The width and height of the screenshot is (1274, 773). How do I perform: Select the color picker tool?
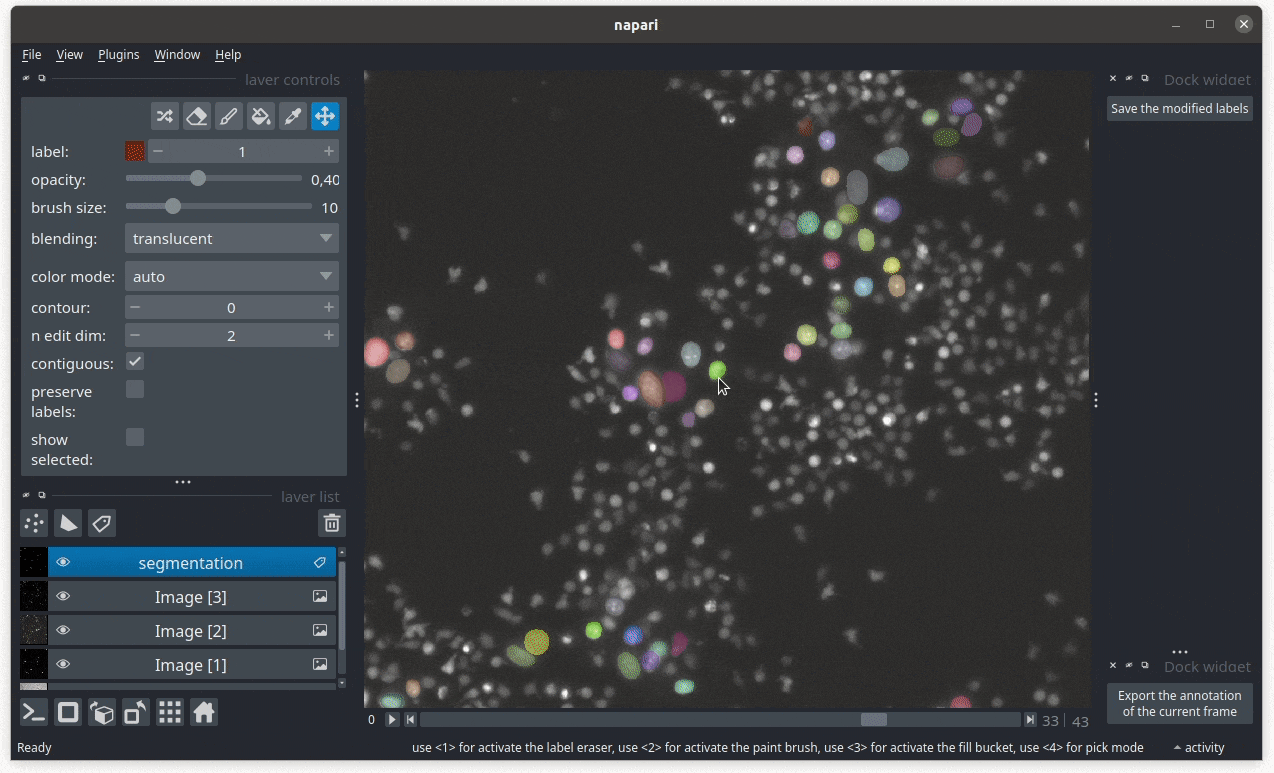(x=293, y=117)
